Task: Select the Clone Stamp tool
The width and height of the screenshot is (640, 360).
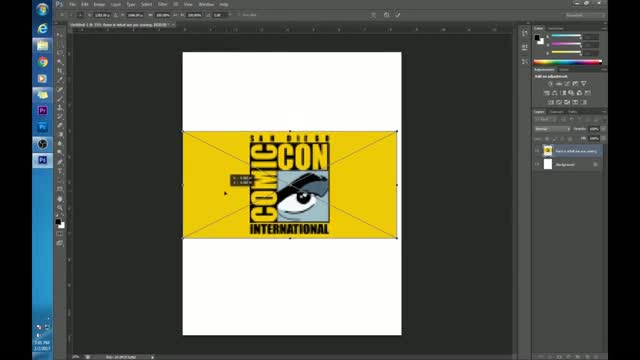Action: (60, 108)
